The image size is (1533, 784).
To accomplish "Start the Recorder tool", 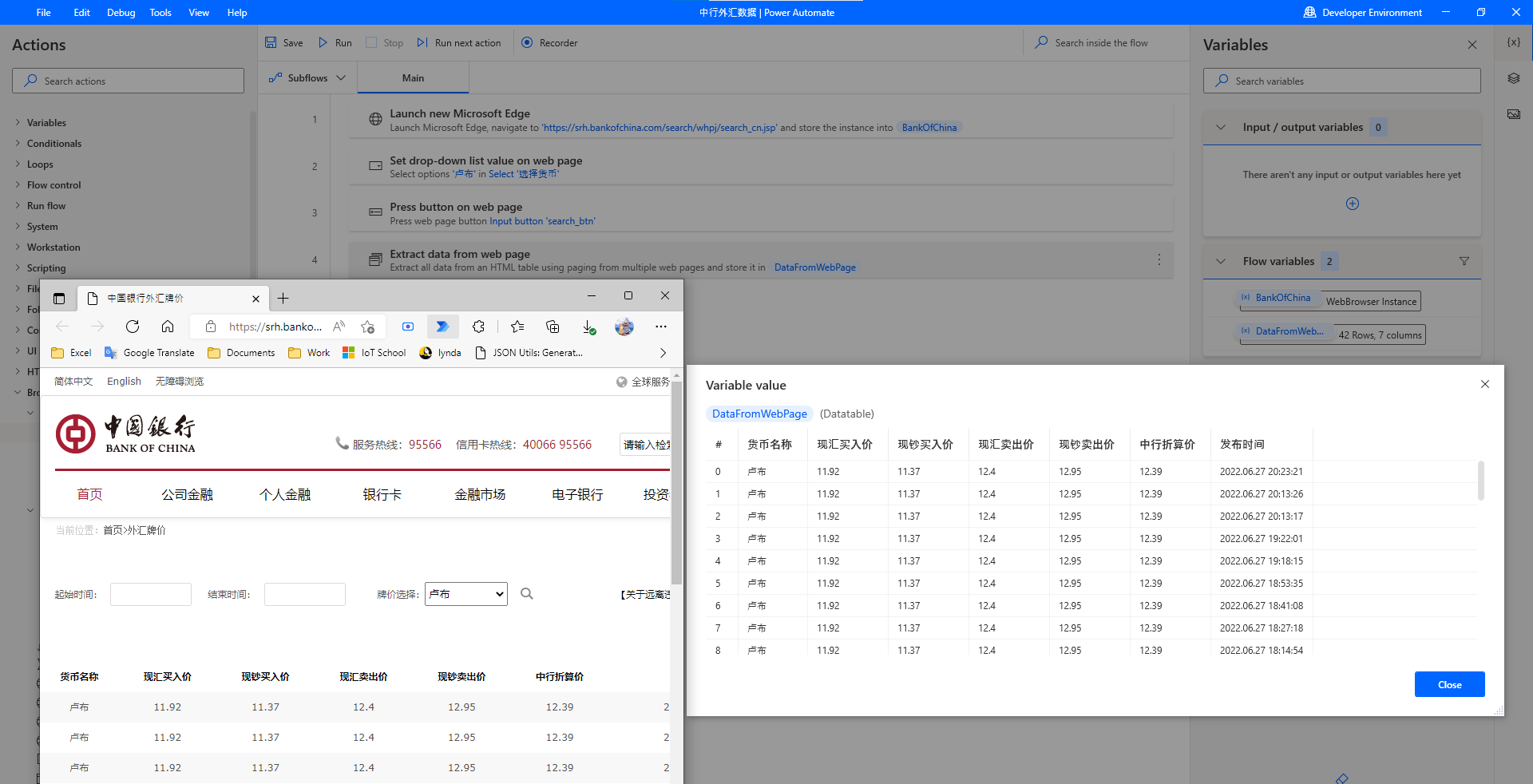I will (549, 42).
